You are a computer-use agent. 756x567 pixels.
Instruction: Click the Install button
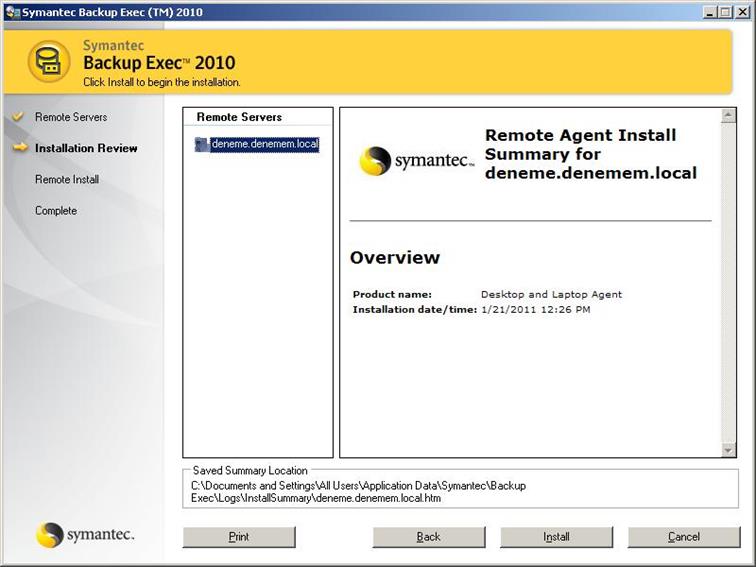556,537
